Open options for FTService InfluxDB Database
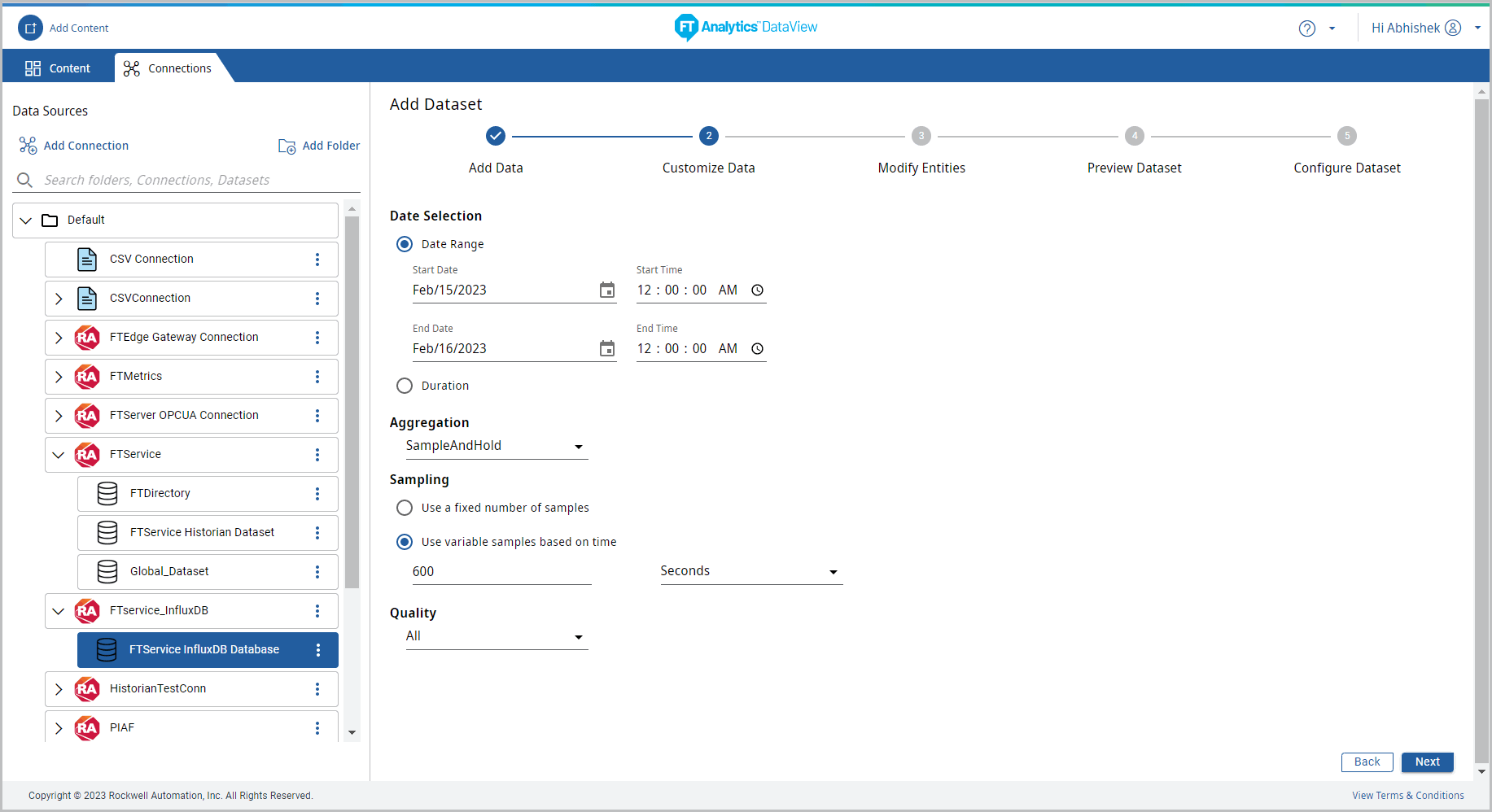The width and height of the screenshot is (1492, 812). point(317,650)
